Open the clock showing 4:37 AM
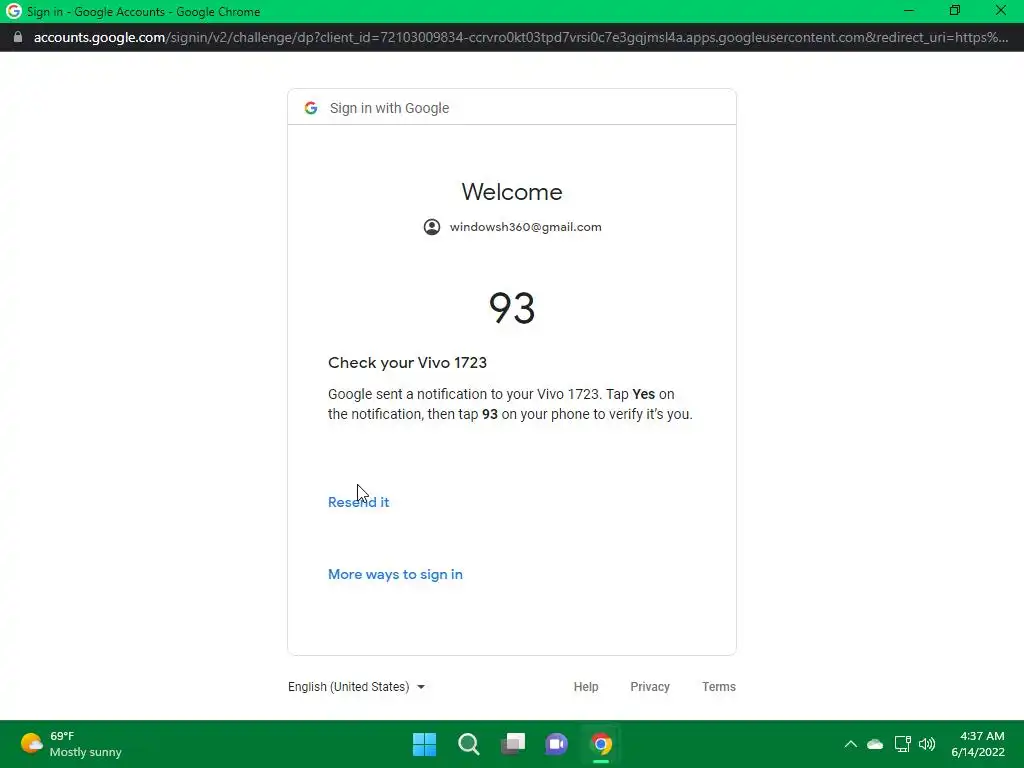The height and width of the screenshot is (768, 1024). [978, 744]
